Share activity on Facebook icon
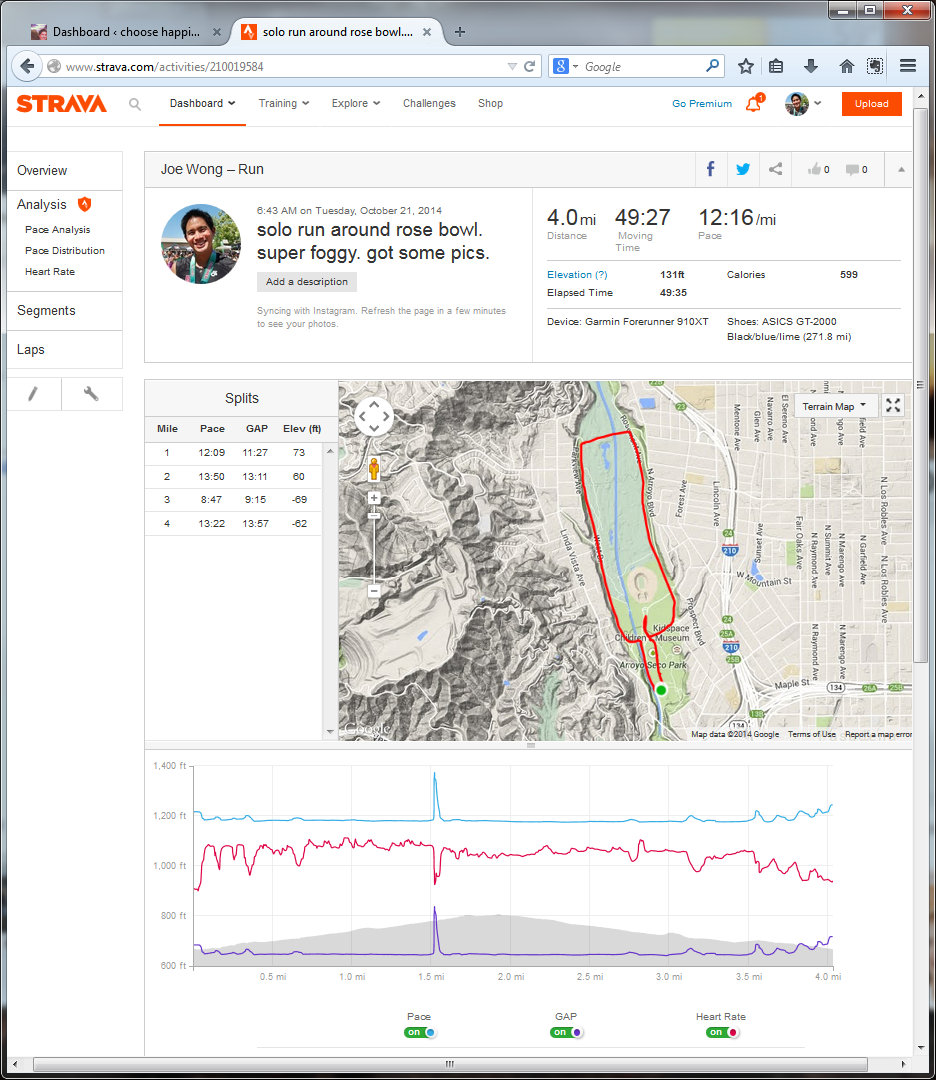Viewport: 936px width, 1080px height. click(711, 169)
